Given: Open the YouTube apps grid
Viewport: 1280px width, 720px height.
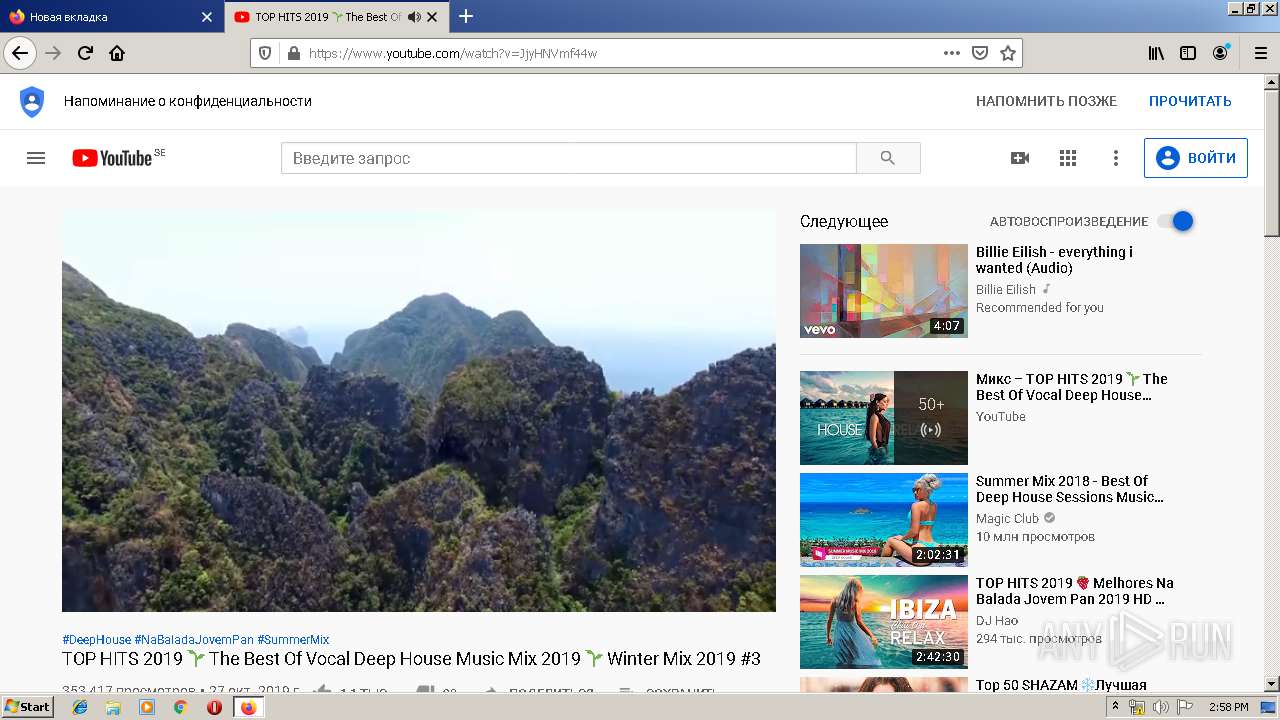Looking at the screenshot, I should tap(1068, 158).
